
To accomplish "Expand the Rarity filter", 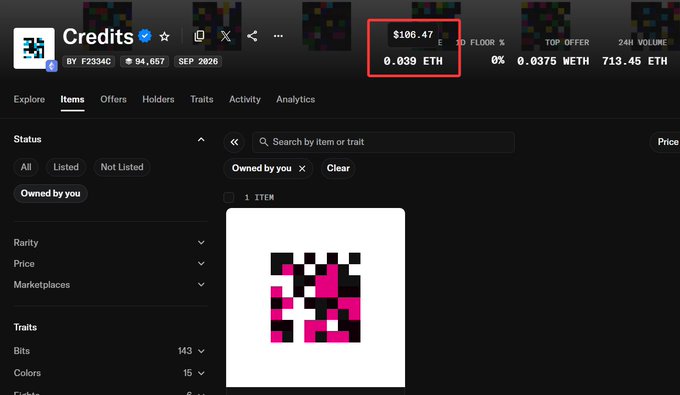I will point(109,243).
